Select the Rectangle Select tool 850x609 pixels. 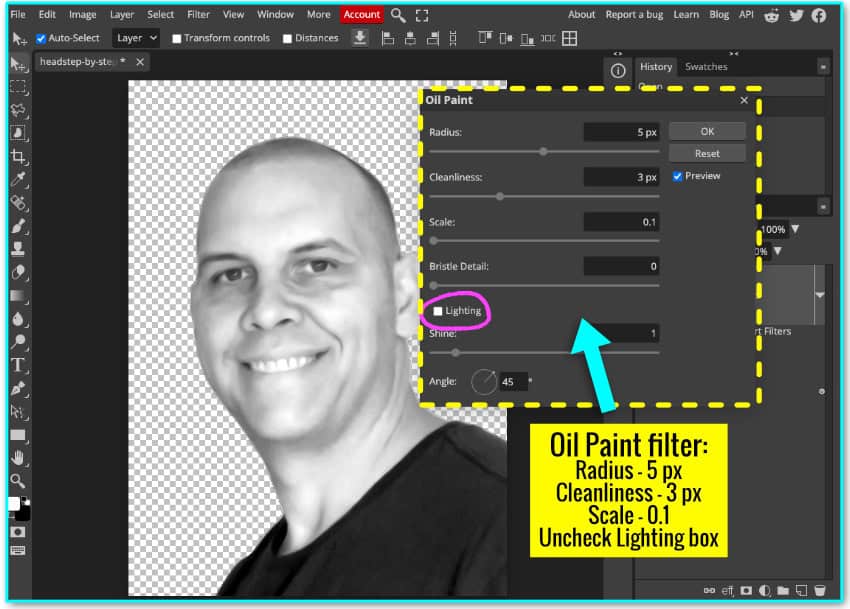[18, 87]
